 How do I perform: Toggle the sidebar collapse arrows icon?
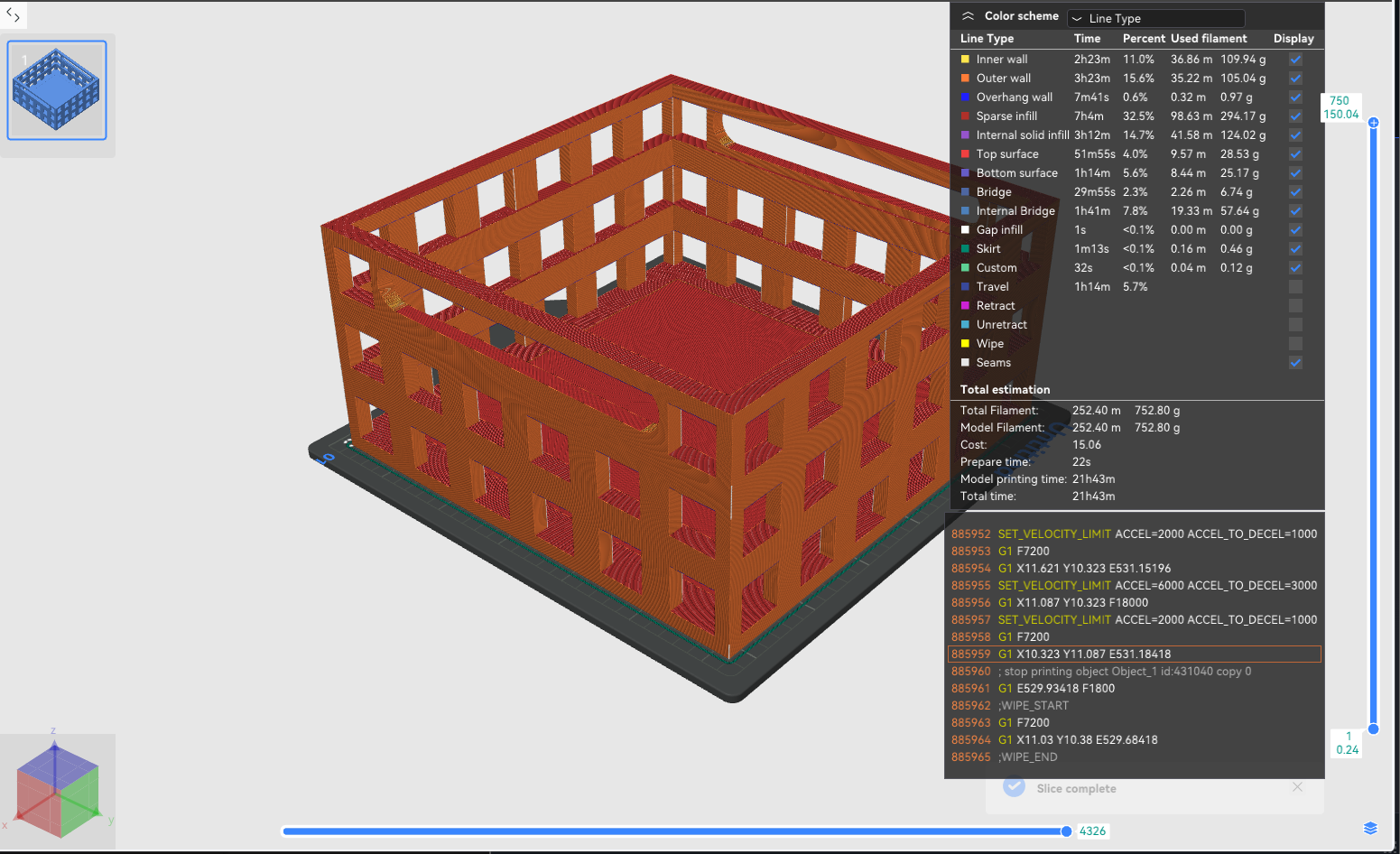[x=13, y=14]
